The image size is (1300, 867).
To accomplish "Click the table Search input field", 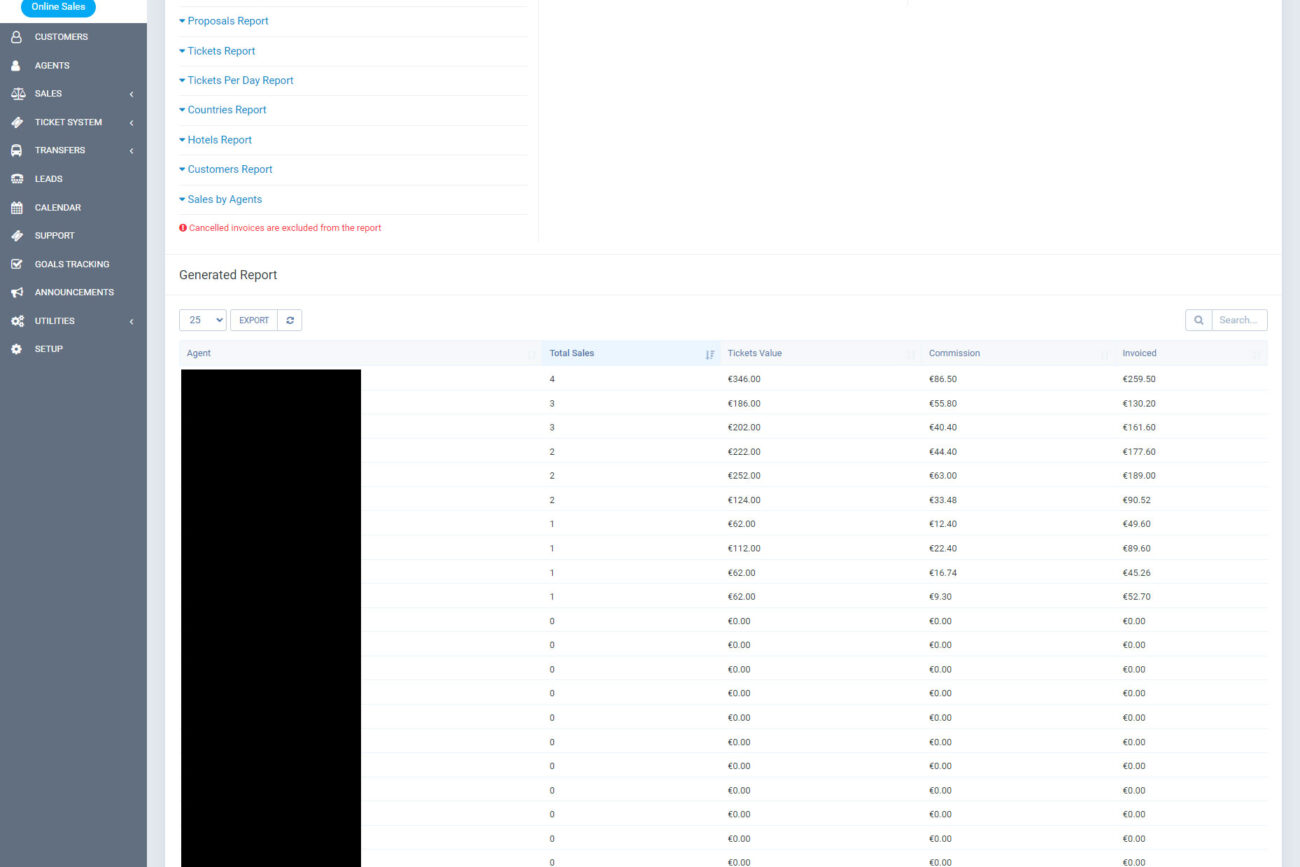I will (x=1240, y=320).
